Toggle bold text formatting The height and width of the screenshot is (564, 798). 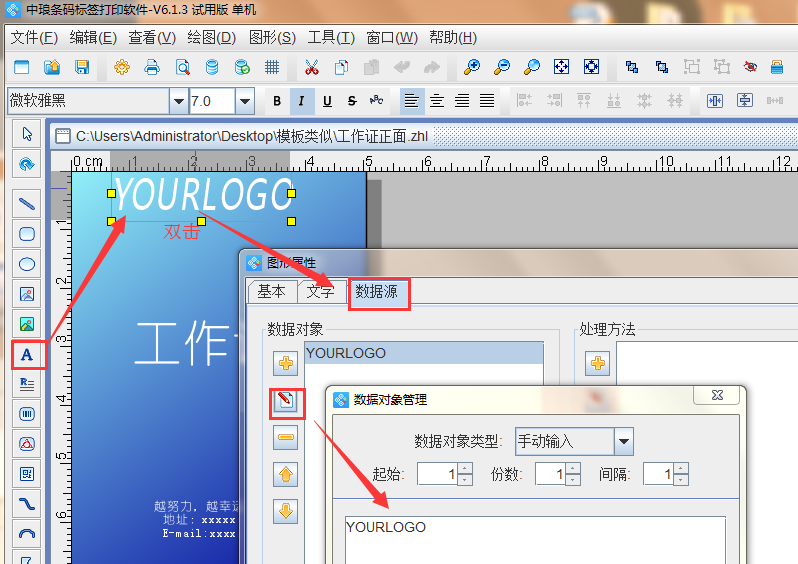pos(277,101)
